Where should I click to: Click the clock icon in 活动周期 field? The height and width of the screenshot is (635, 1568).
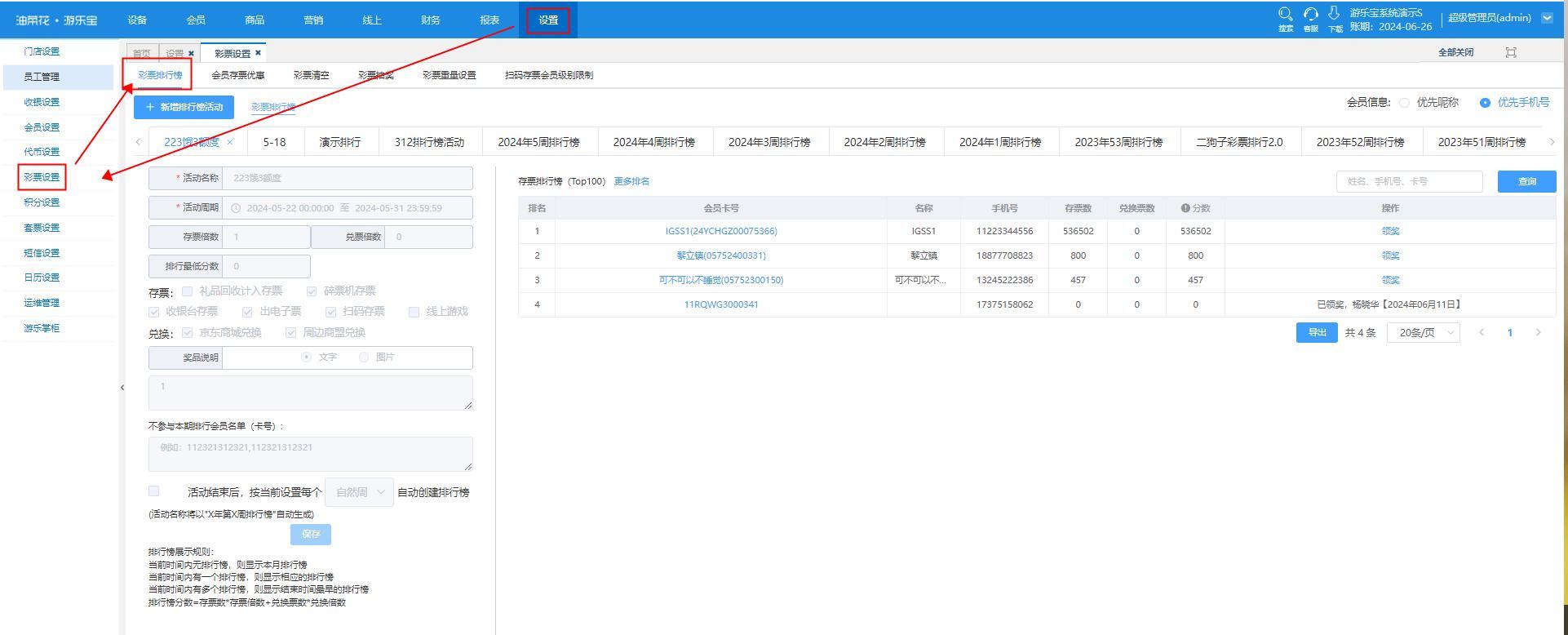(x=236, y=208)
